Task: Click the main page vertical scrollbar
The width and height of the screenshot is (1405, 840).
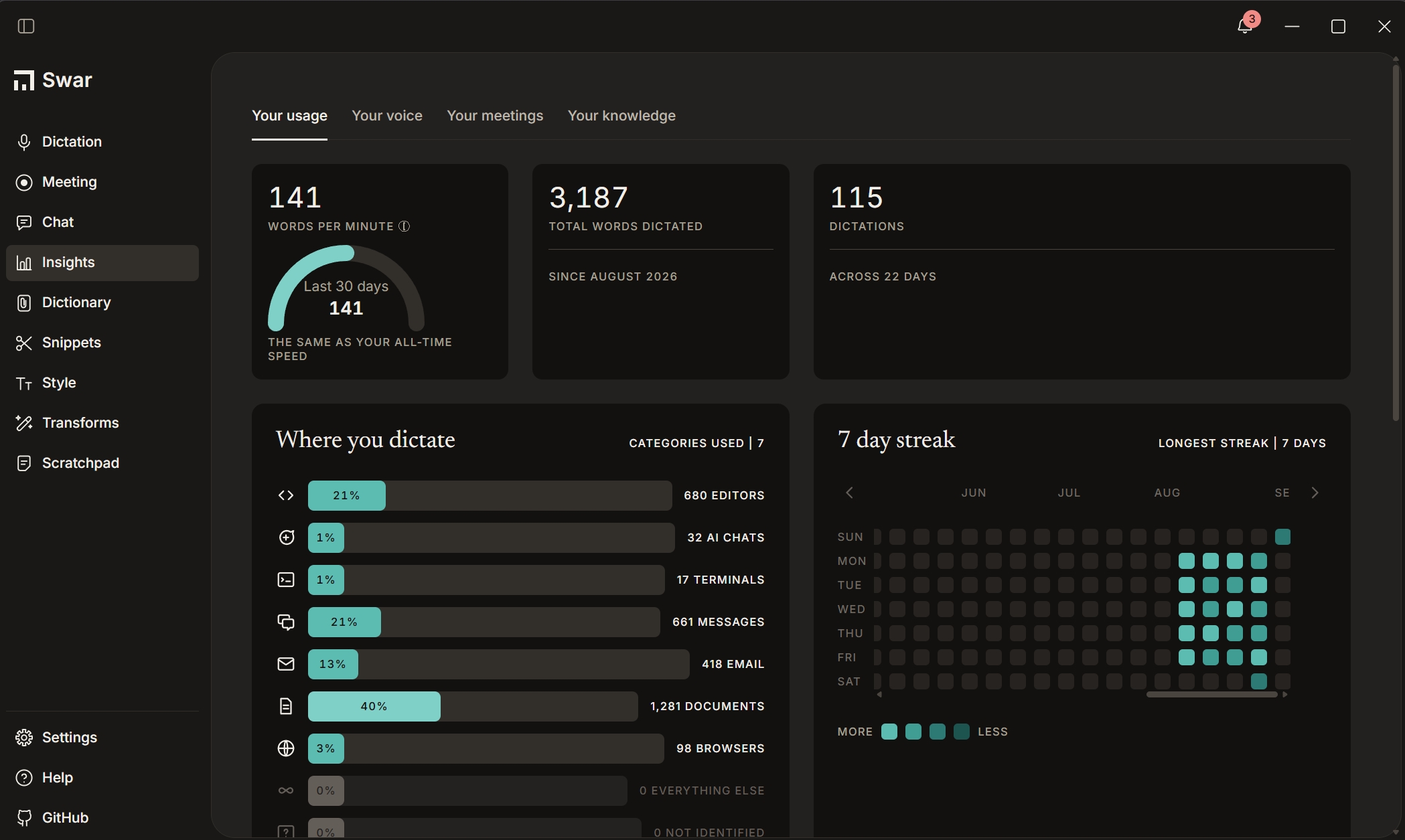Action: (x=1396, y=242)
